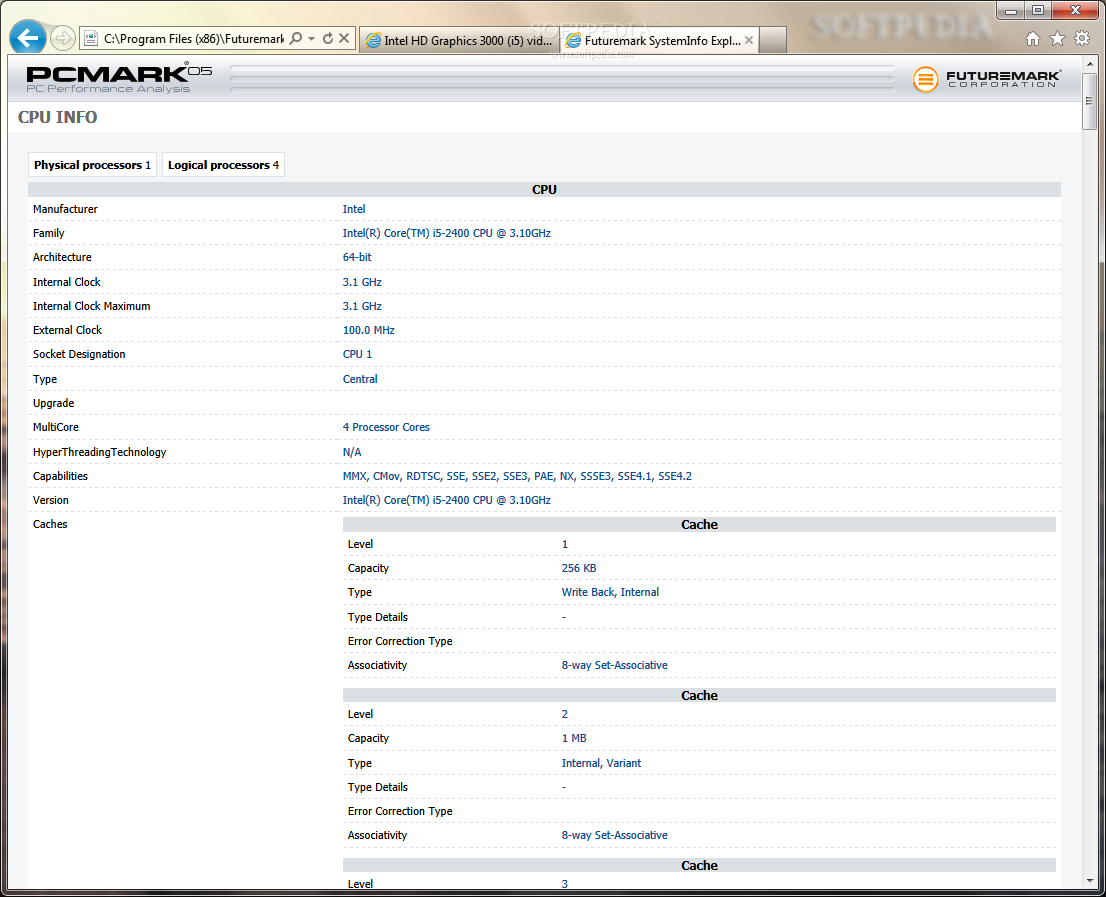Click the address bar path field
Image resolution: width=1106 pixels, height=897 pixels.
click(x=193, y=39)
